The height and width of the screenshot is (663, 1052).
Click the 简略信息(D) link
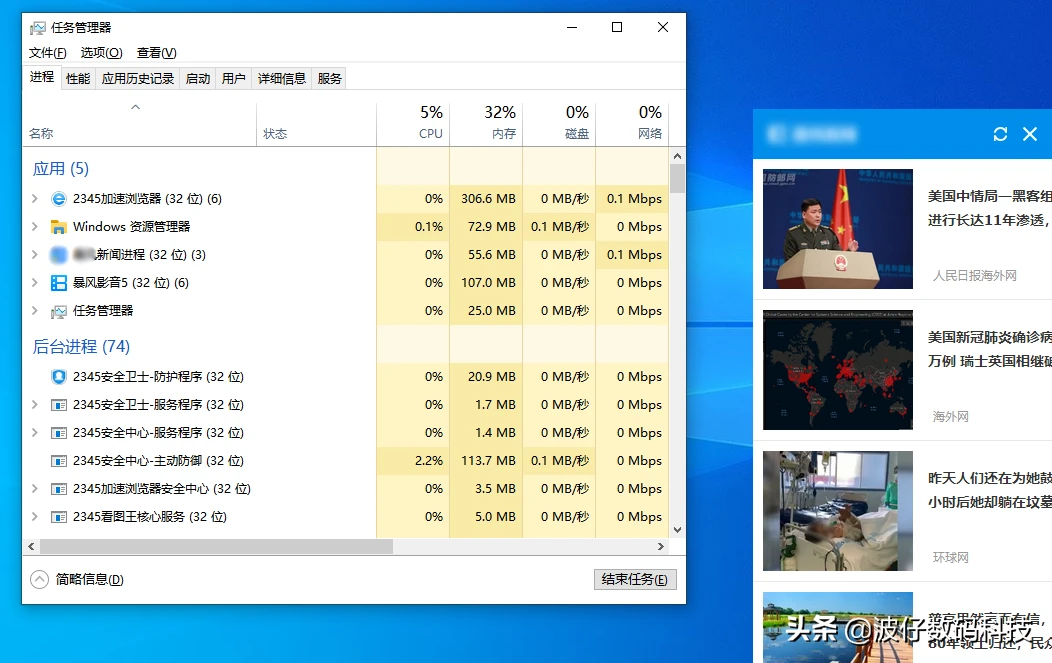tap(90, 579)
